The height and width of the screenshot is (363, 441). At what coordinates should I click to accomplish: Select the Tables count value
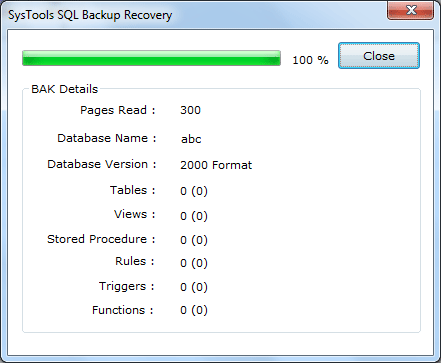point(194,191)
